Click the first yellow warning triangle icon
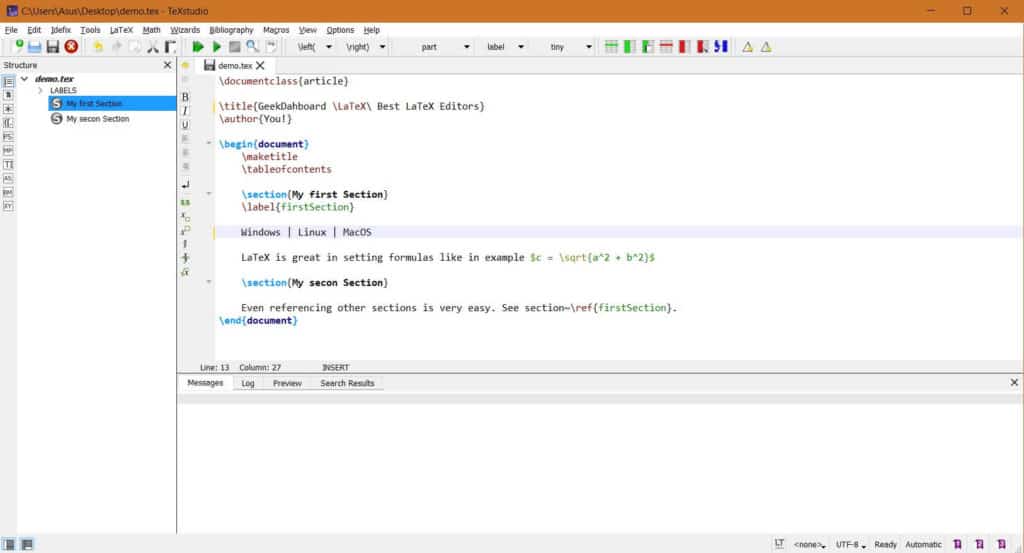 (x=748, y=47)
